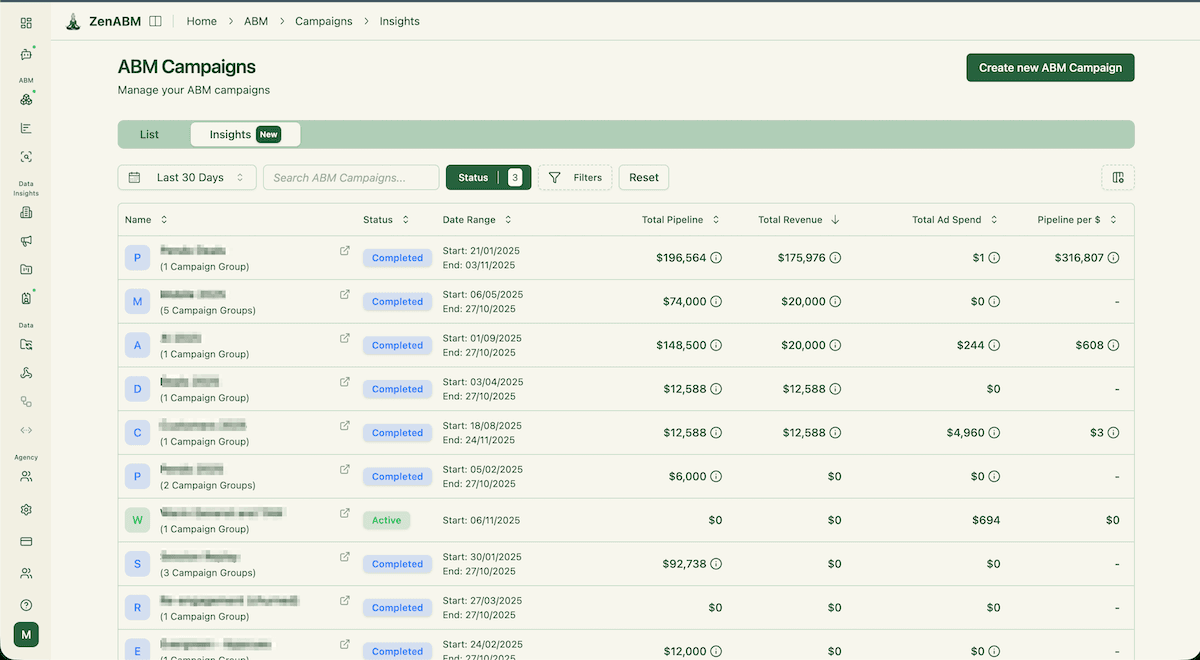Click the external link icon beside the first campaign
Screen dimensions: 1200x660
(345, 250)
